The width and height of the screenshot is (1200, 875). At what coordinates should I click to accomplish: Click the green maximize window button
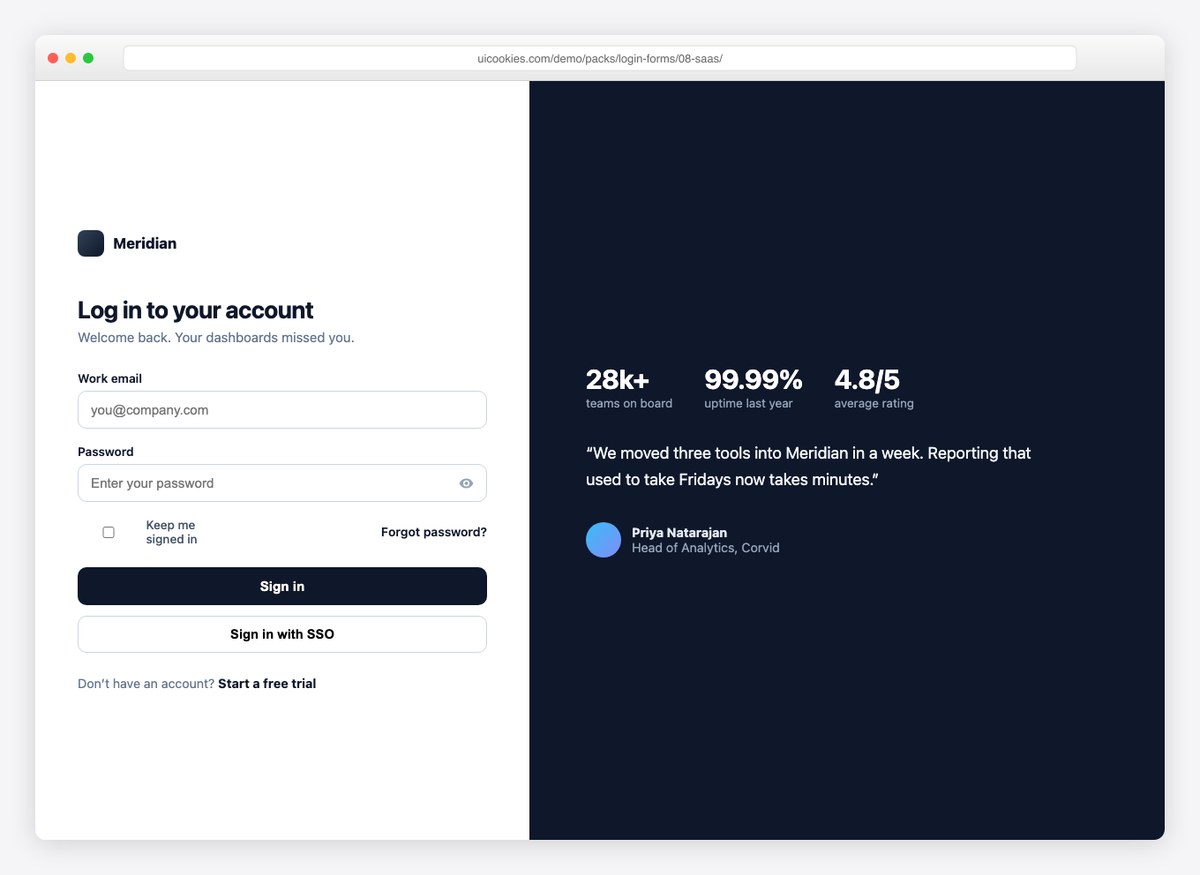[88, 58]
